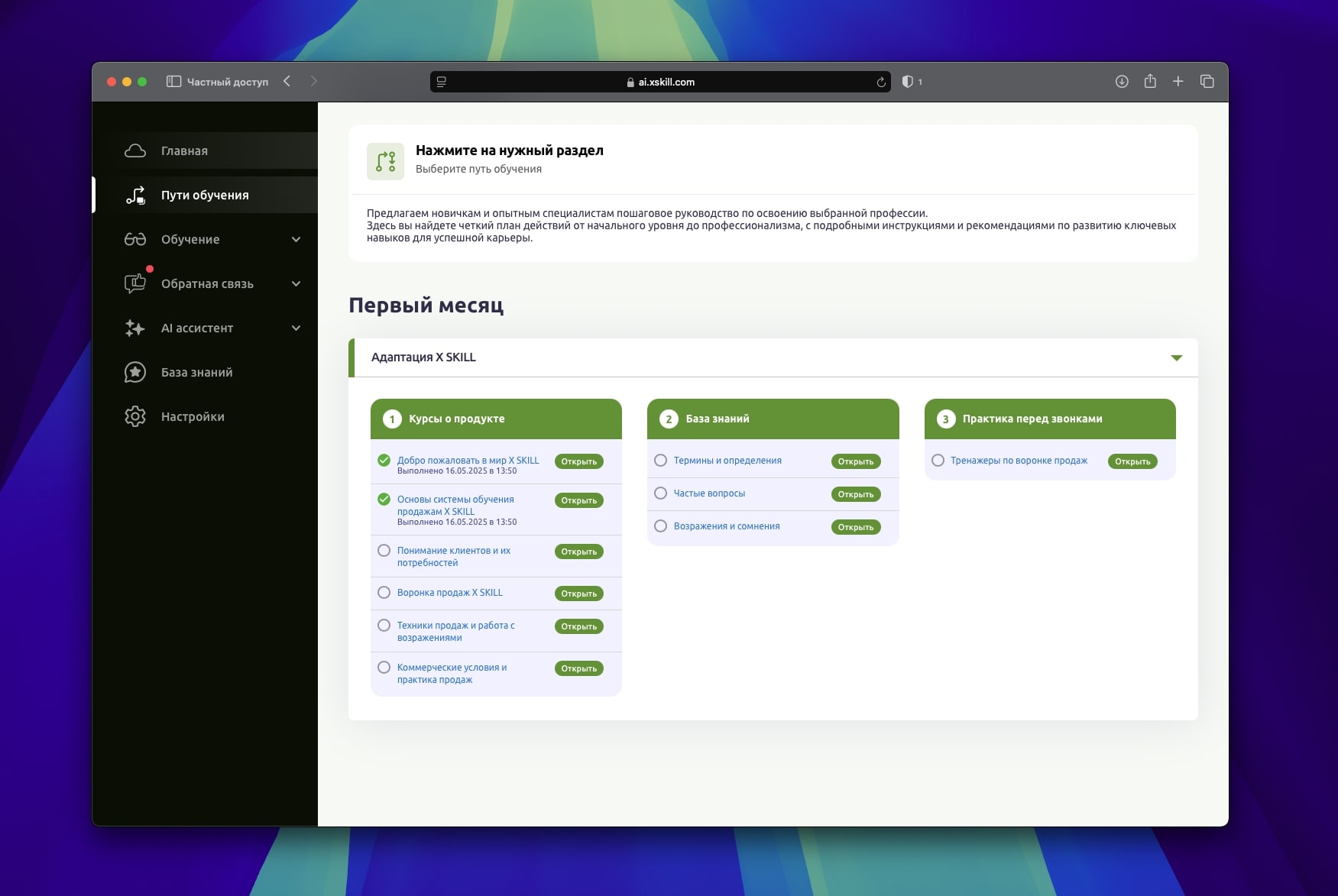Open the Обучение menu item
The width and height of the screenshot is (1338, 896).
205,239
